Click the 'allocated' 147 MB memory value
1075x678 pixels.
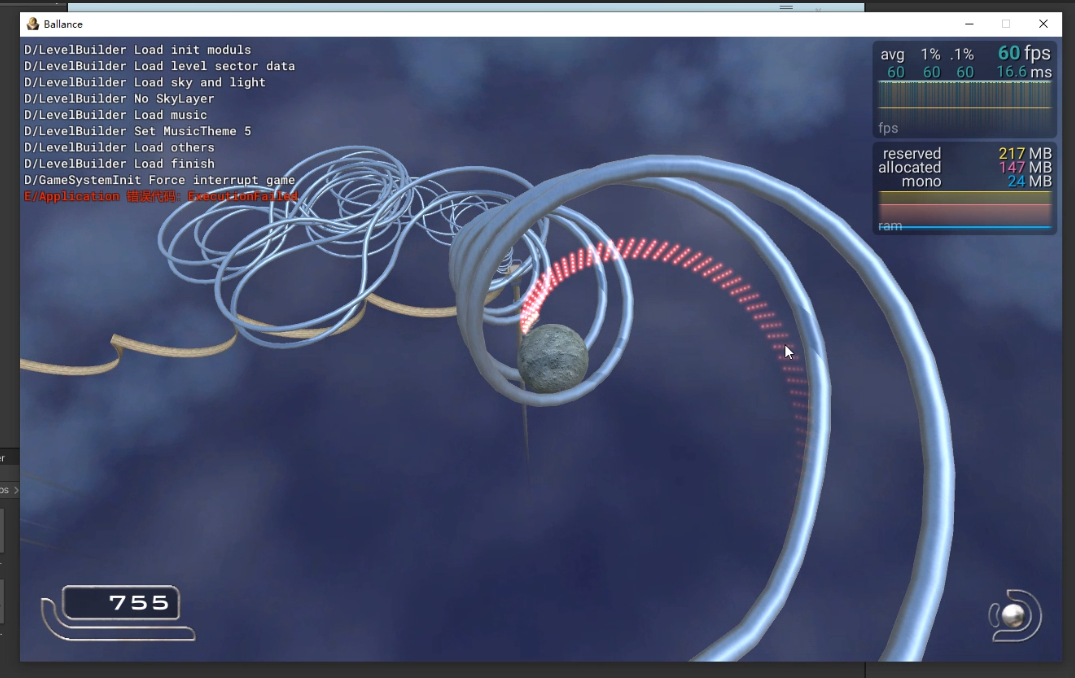point(1025,167)
